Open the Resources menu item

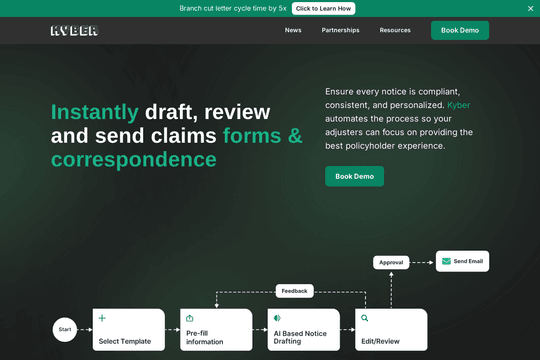(395, 30)
